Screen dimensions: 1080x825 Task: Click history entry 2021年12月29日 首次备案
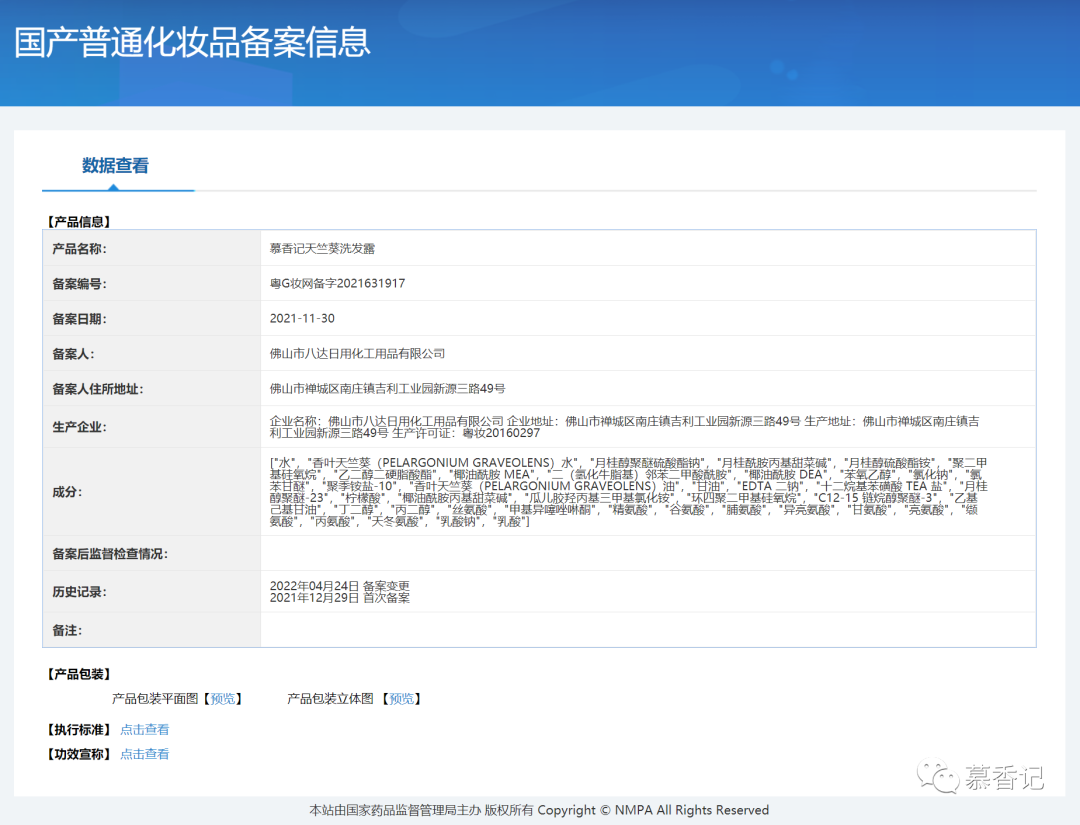[x=340, y=598]
